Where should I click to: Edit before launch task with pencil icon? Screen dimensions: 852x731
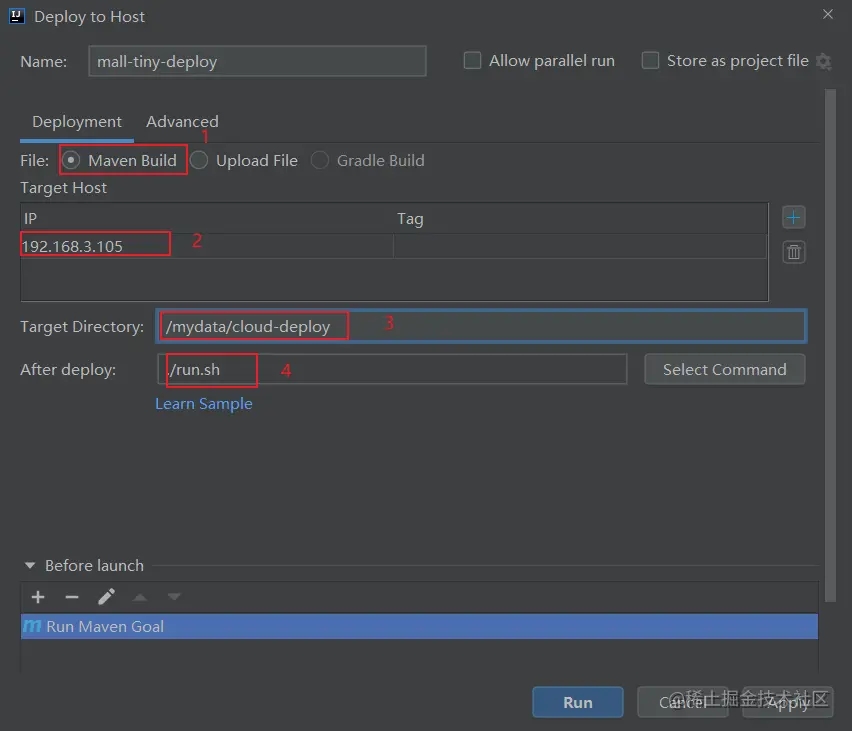tap(106, 597)
